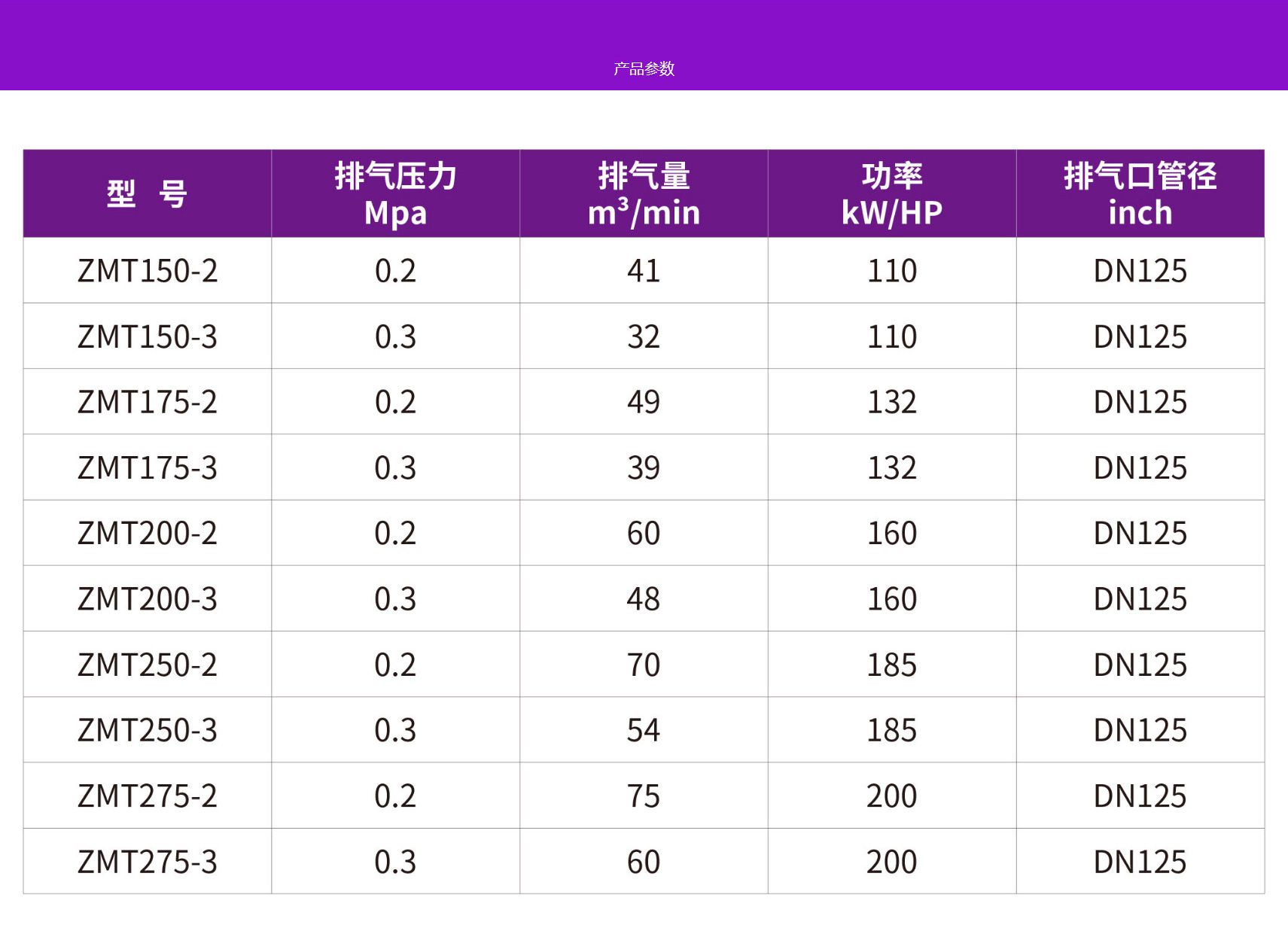Click the ZMT150-3 model cell
1288x931 pixels.
coord(148,336)
